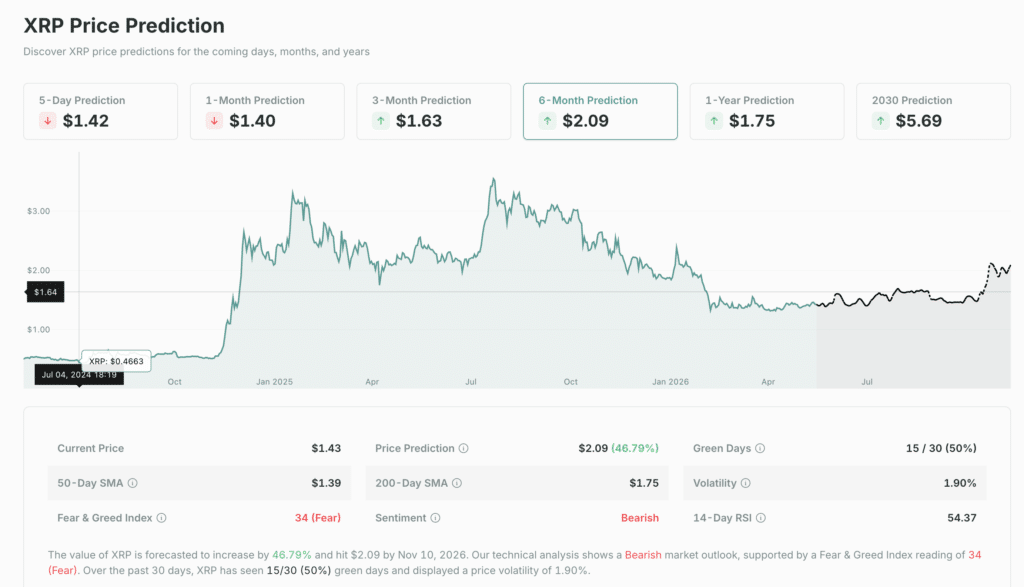Click the red Bearish word in summary paragraph
The height and width of the screenshot is (587, 1024).
point(643,555)
